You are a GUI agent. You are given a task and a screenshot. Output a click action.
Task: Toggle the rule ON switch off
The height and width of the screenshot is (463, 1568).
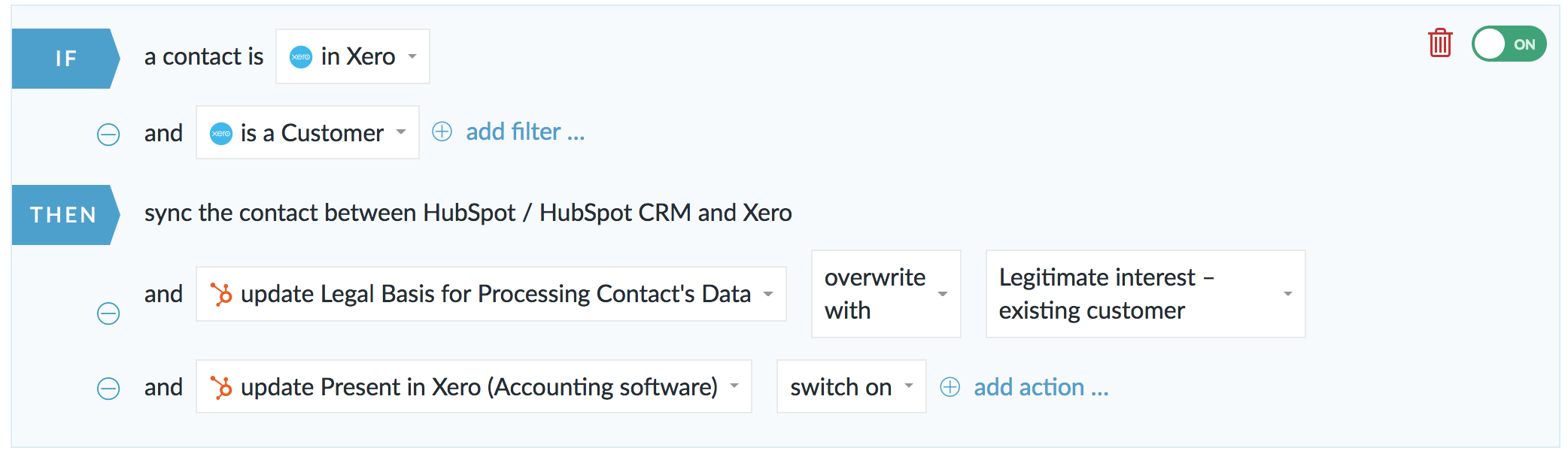click(1509, 44)
